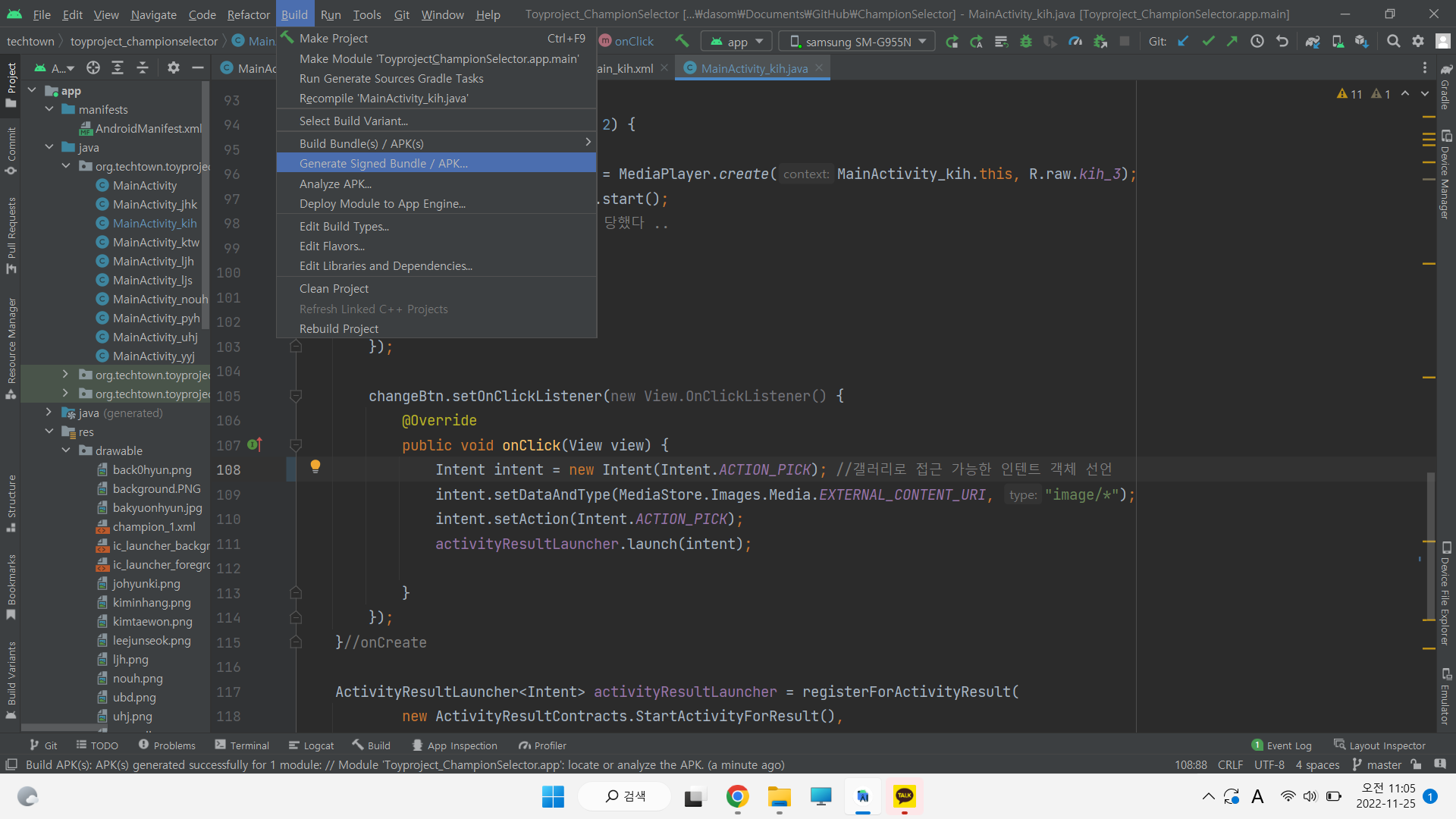
Task: Choose Clean Project from Build menu
Action: pos(436,288)
